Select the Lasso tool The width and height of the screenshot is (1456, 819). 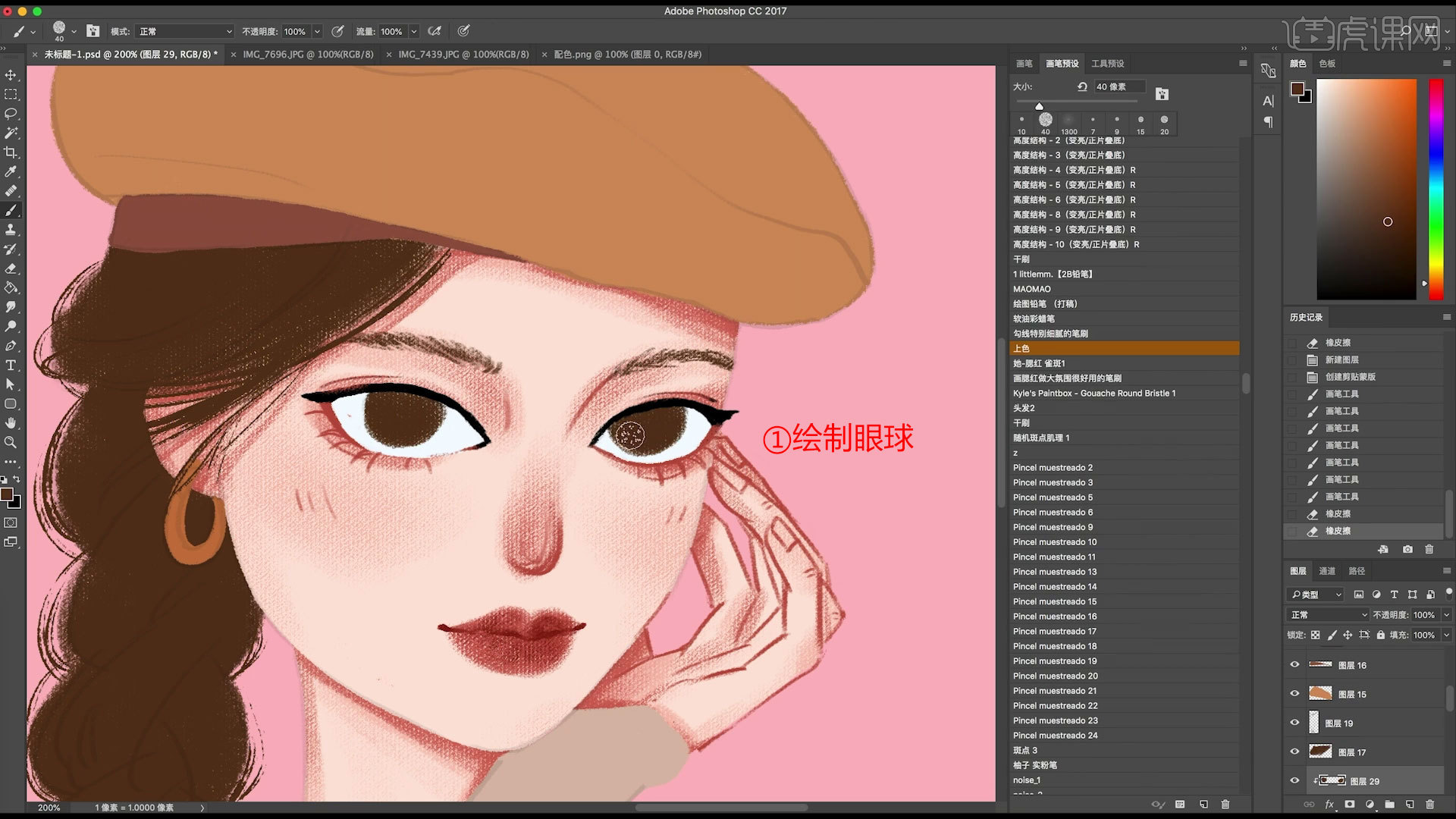coord(11,114)
